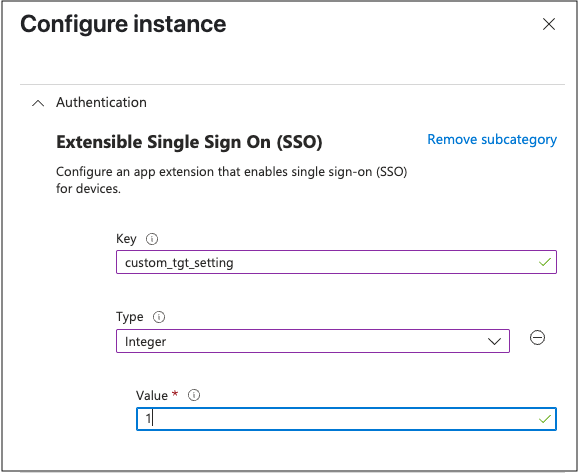Show info tooltip next to Value

[194, 395]
